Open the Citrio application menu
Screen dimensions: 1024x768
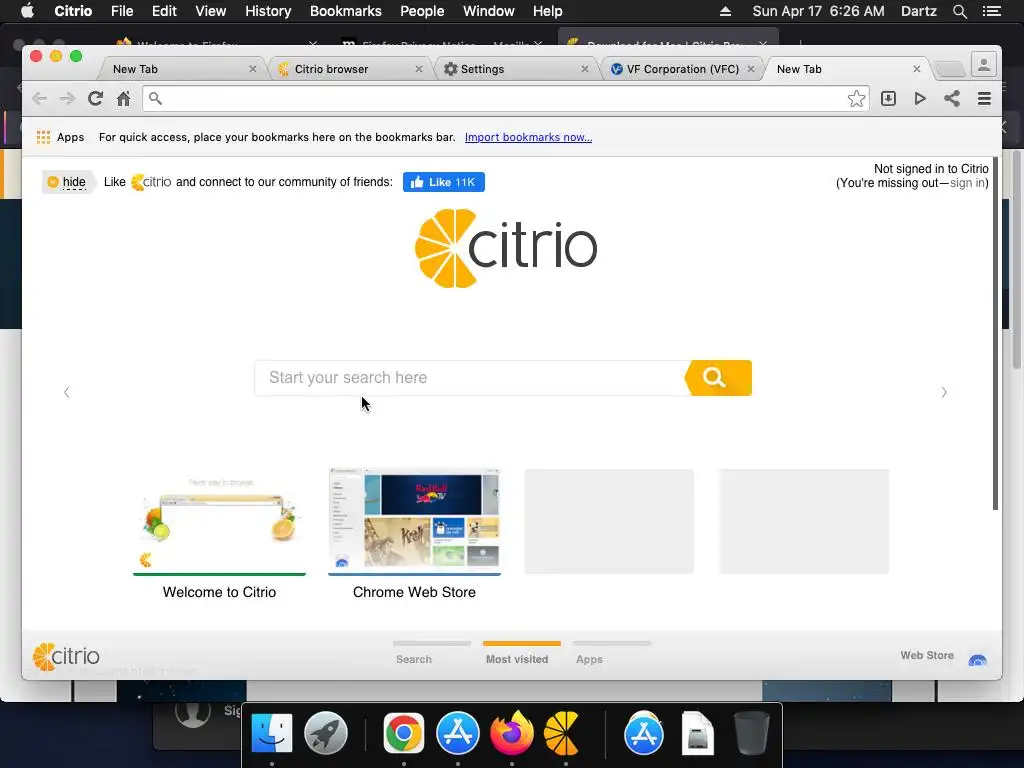73,11
